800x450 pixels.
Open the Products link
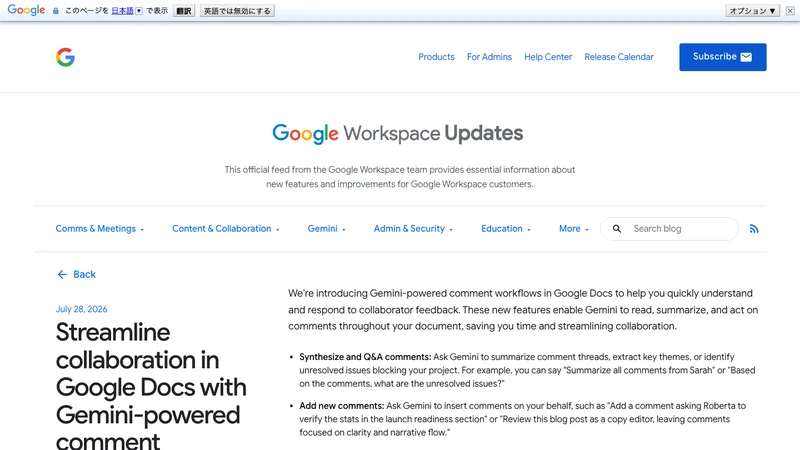pos(436,57)
